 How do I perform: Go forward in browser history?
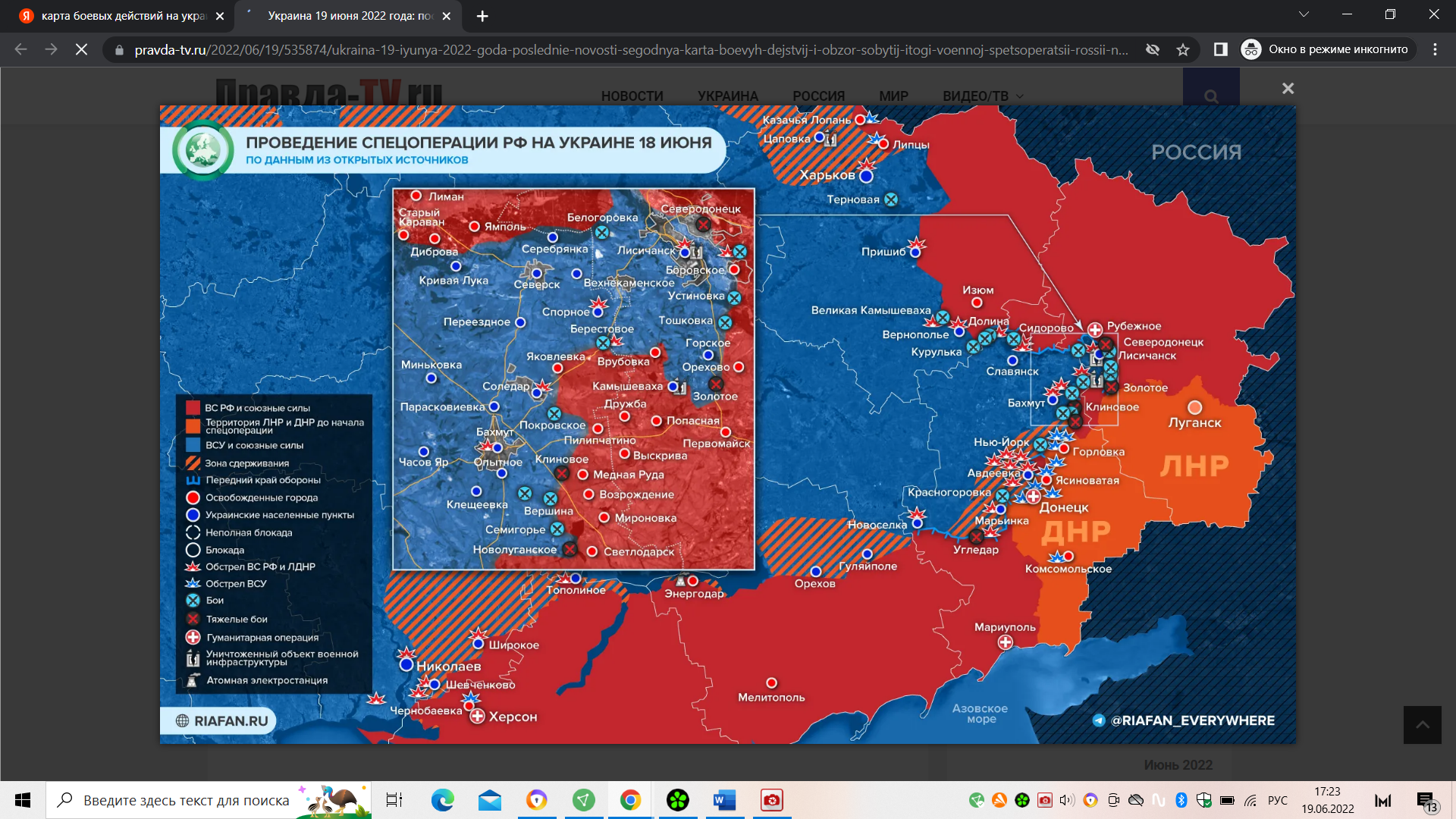pos(51,49)
